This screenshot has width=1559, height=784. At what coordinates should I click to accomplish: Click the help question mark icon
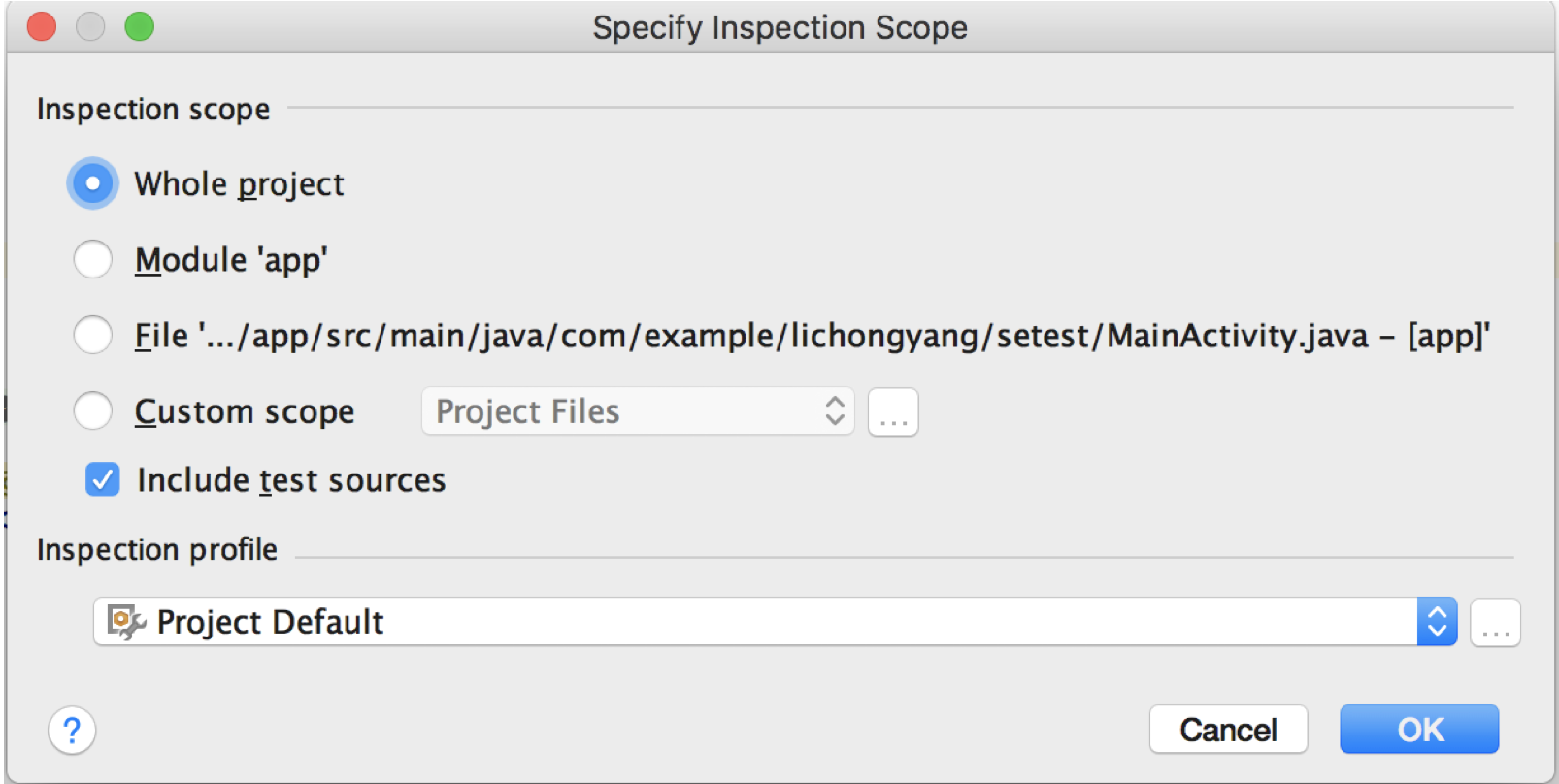pos(72,731)
